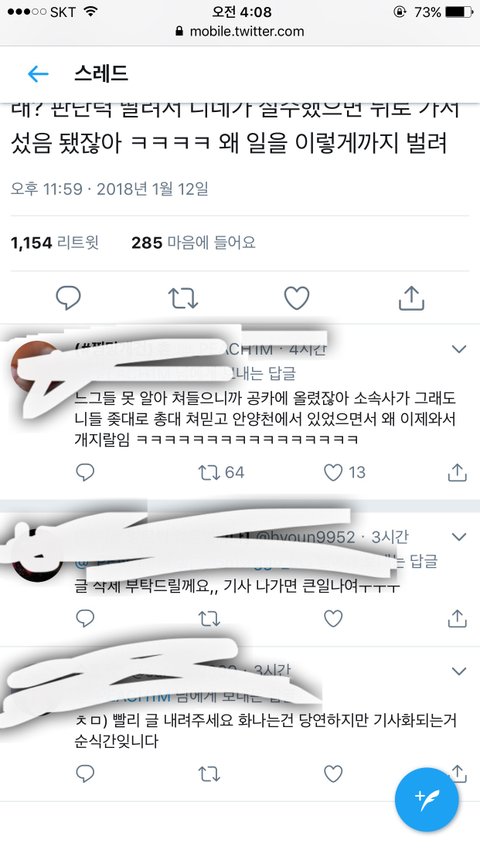The image size is (480, 853).
Task: Share the first reply
Action: click(x=457, y=472)
